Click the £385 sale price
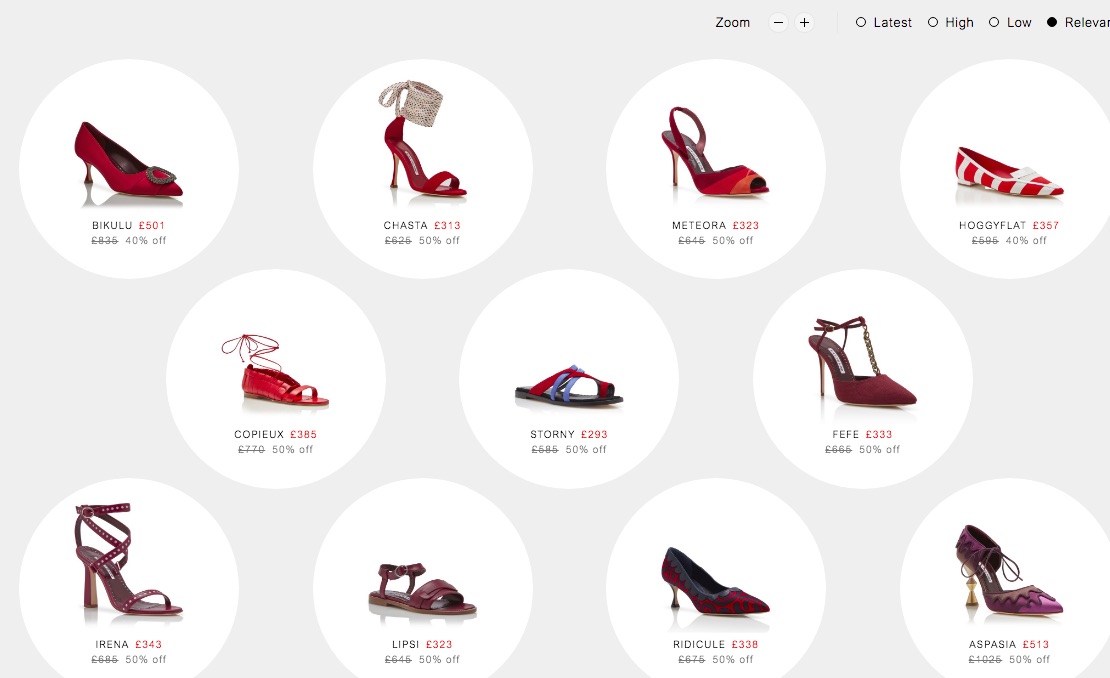This screenshot has height=678, width=1110. click(303, 435)
